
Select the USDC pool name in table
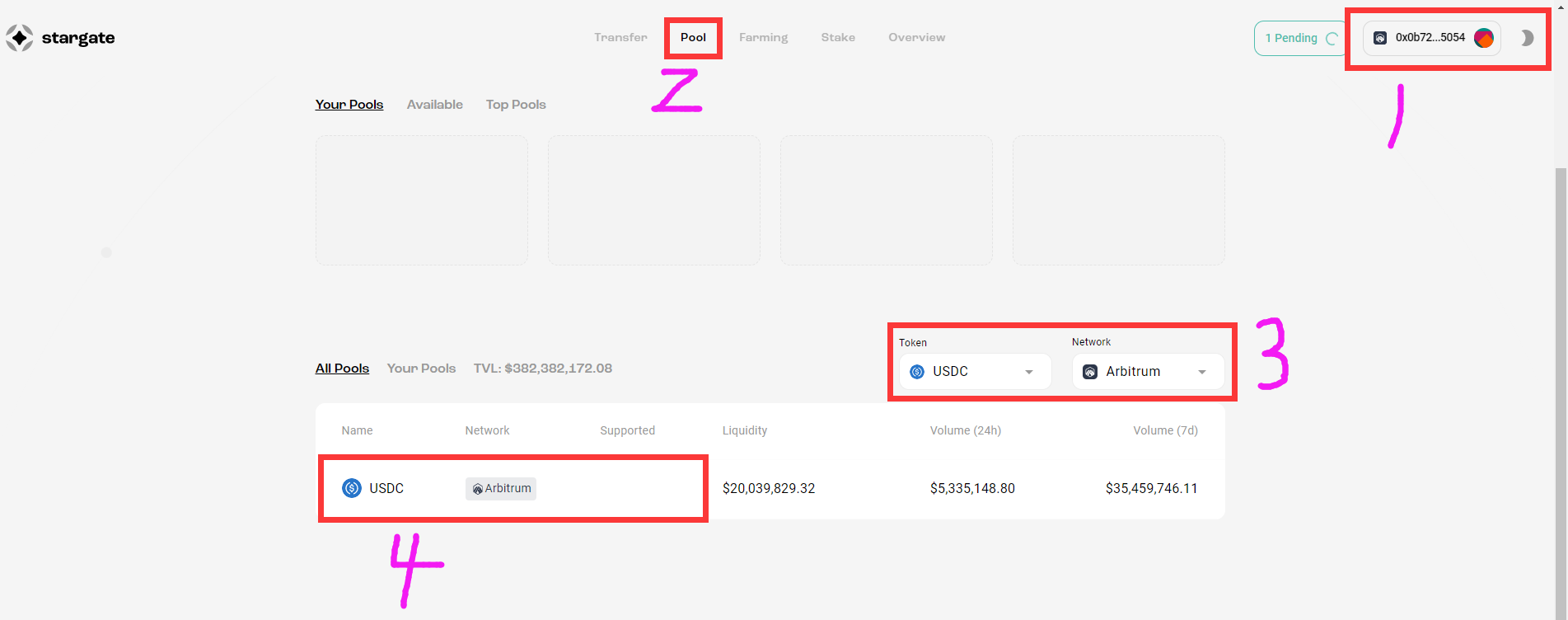click(x=386, y=488)
